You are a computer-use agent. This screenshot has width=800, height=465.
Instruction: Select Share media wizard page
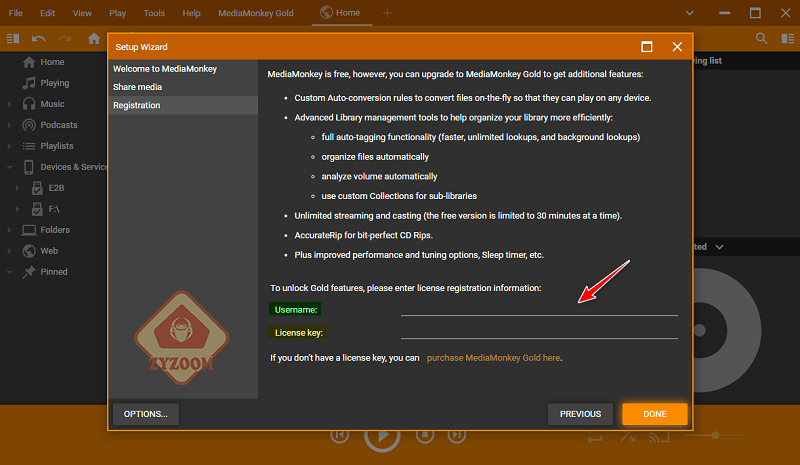click(x=183, y=87)
